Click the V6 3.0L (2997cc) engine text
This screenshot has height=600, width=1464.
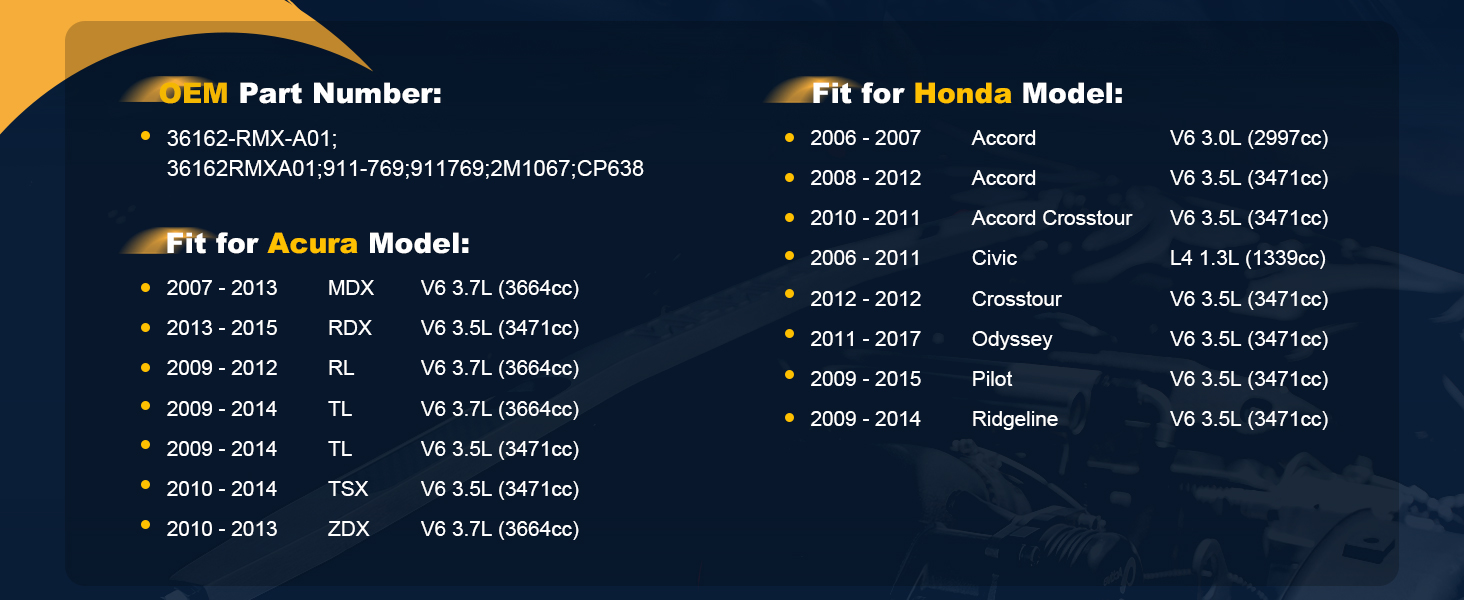pos(1248,138)
